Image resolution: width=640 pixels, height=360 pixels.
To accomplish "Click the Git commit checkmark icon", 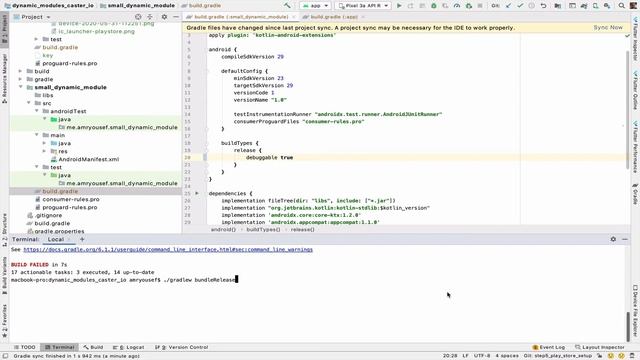I will [x=520, y=6].
